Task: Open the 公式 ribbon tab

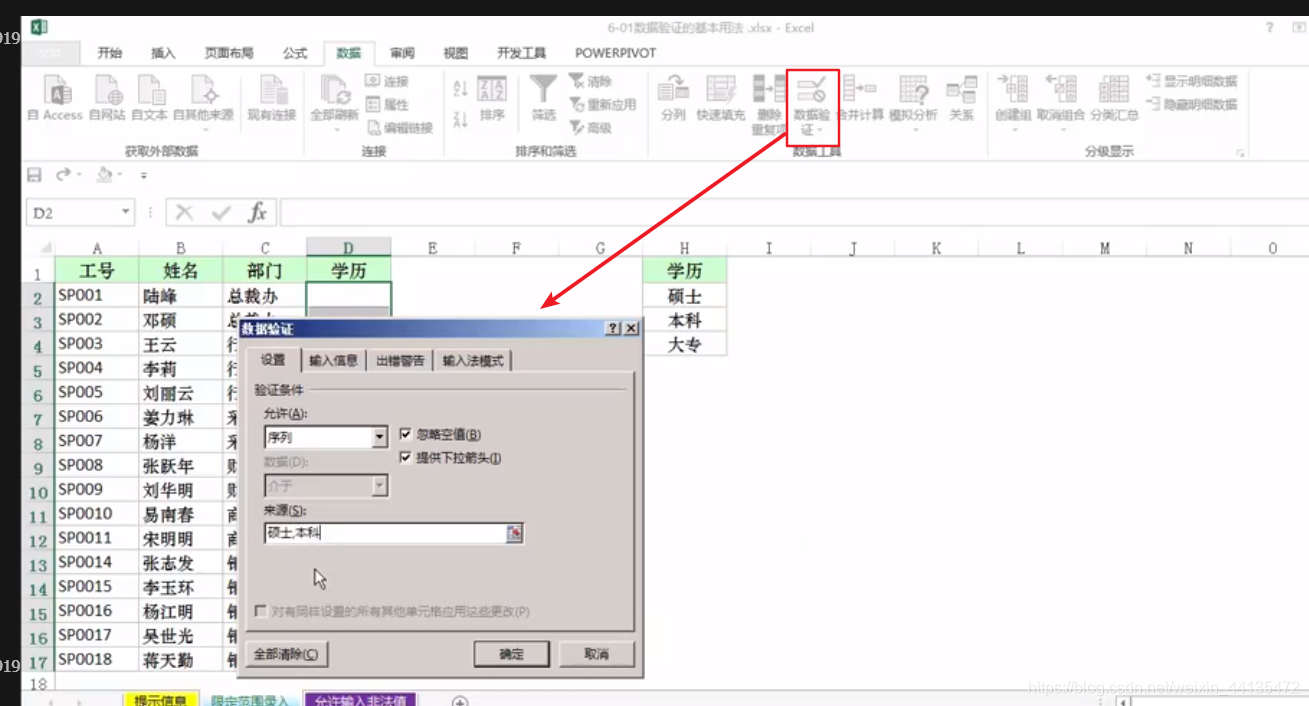Action: coord(294,53)
